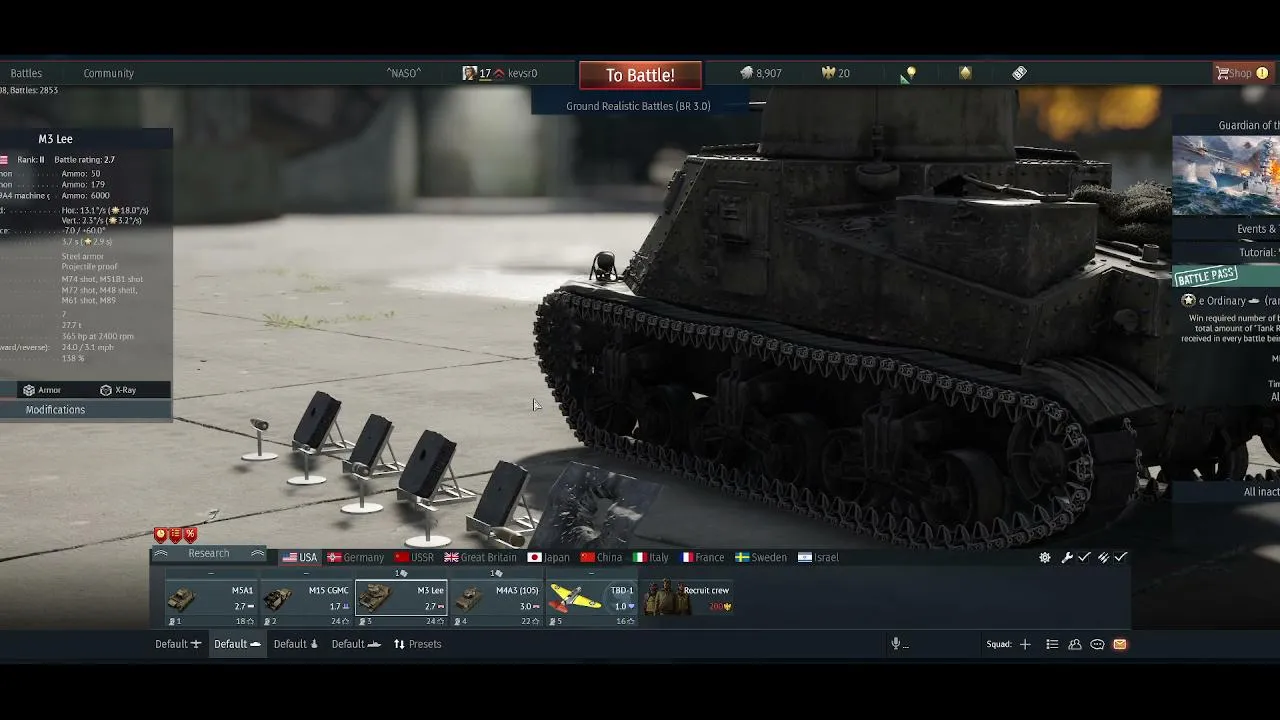
Task: Select the Japan nation tab
Action: tap(548, 558)
